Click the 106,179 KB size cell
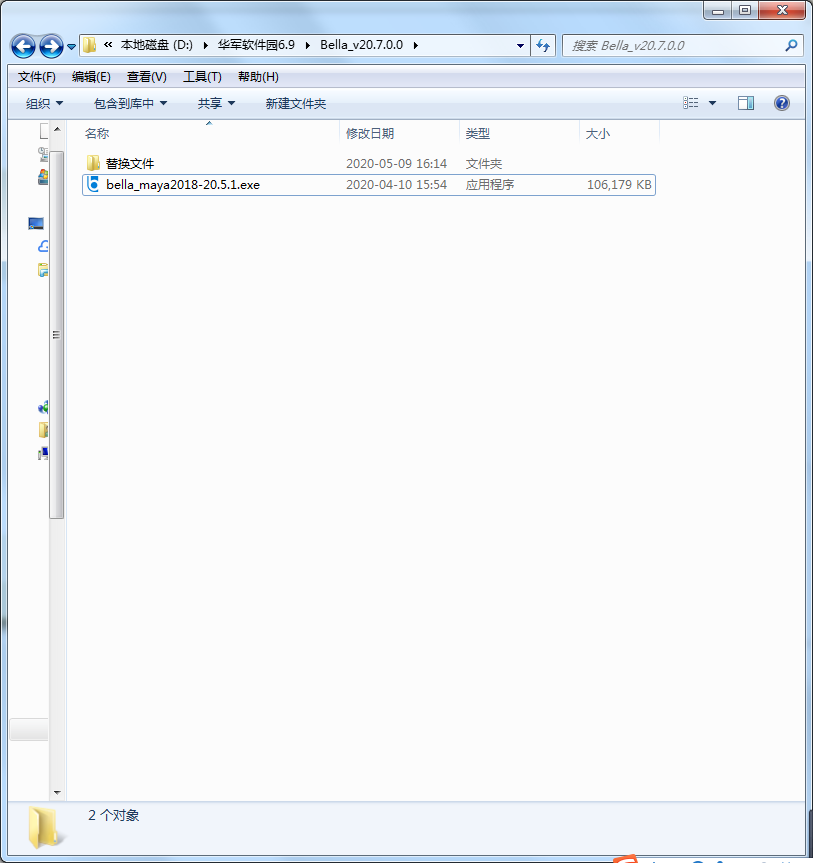Screen dimensions: 813x863 619,184
